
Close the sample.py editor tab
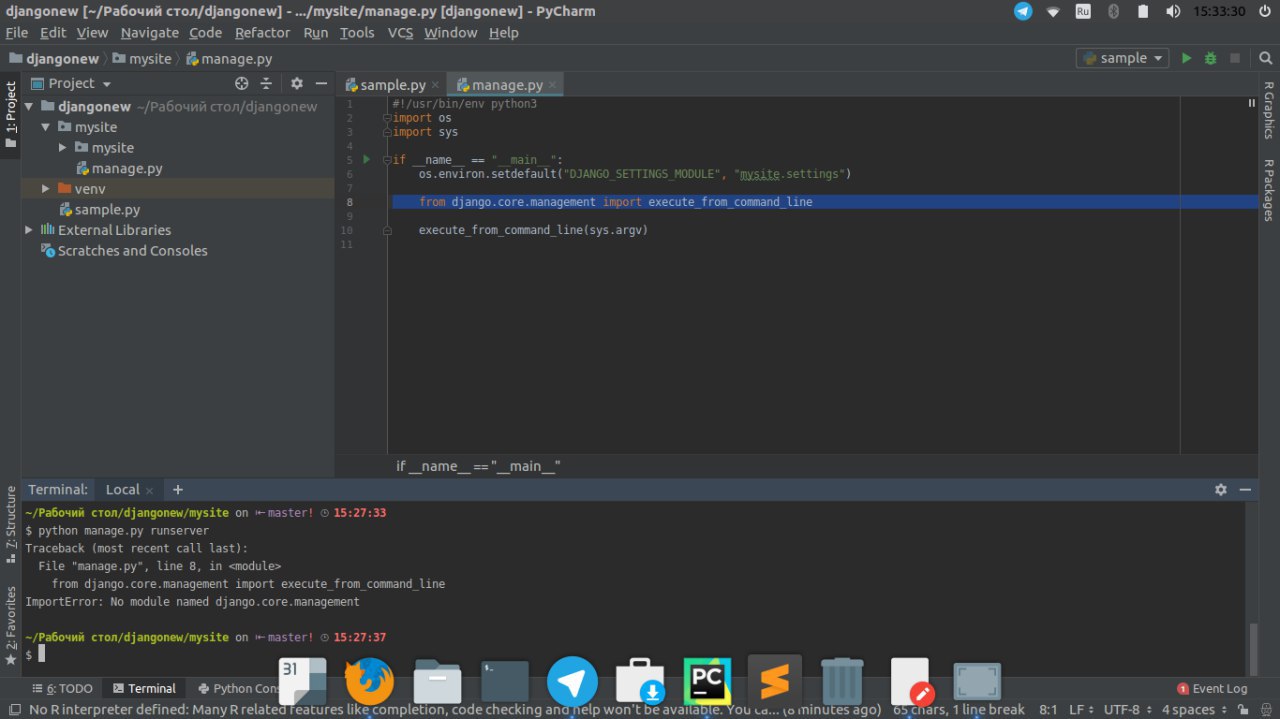pyautogui.click(x=435, y=85)
